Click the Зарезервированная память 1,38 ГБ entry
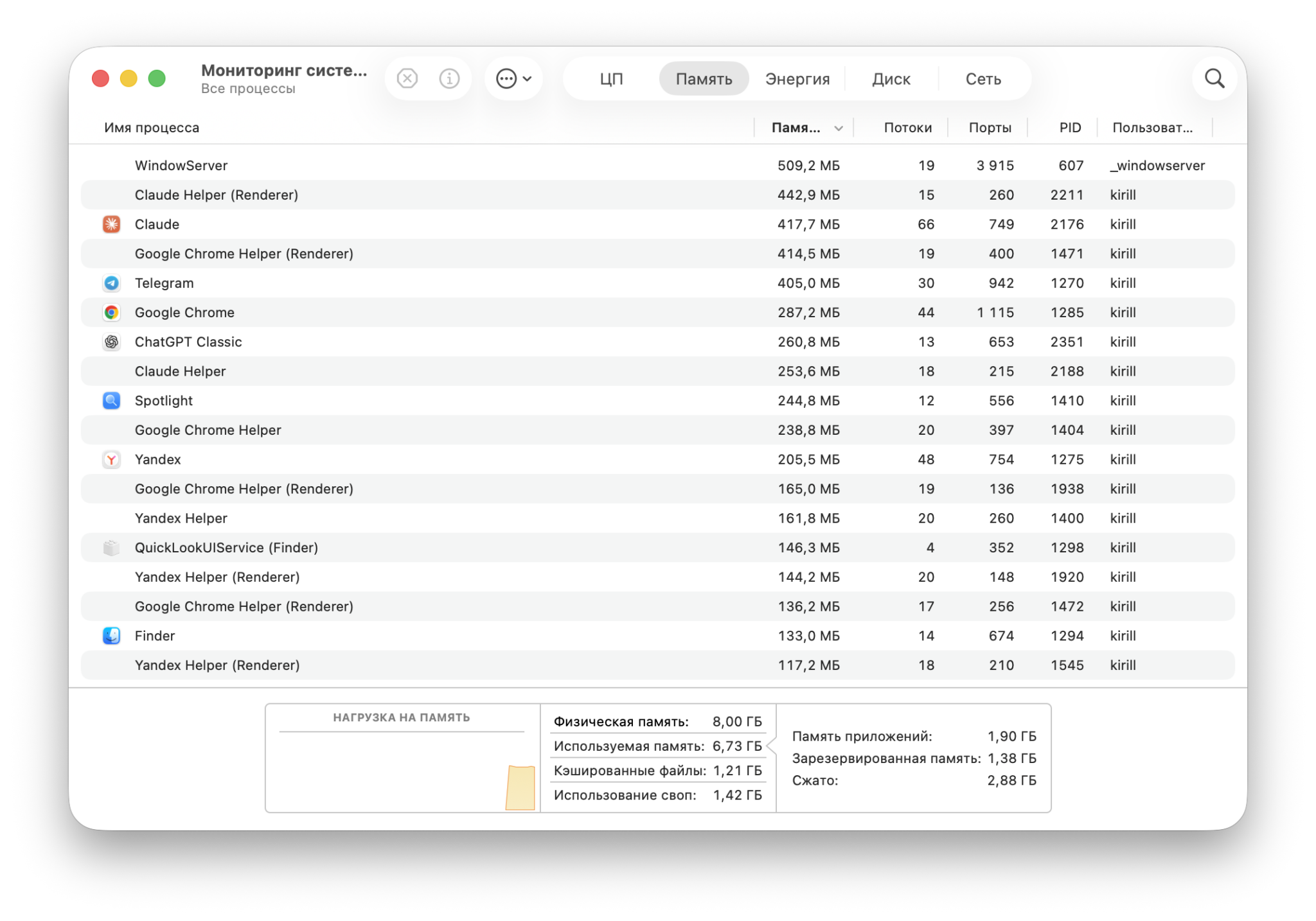The image size is (1316, 921). point(914,759)
